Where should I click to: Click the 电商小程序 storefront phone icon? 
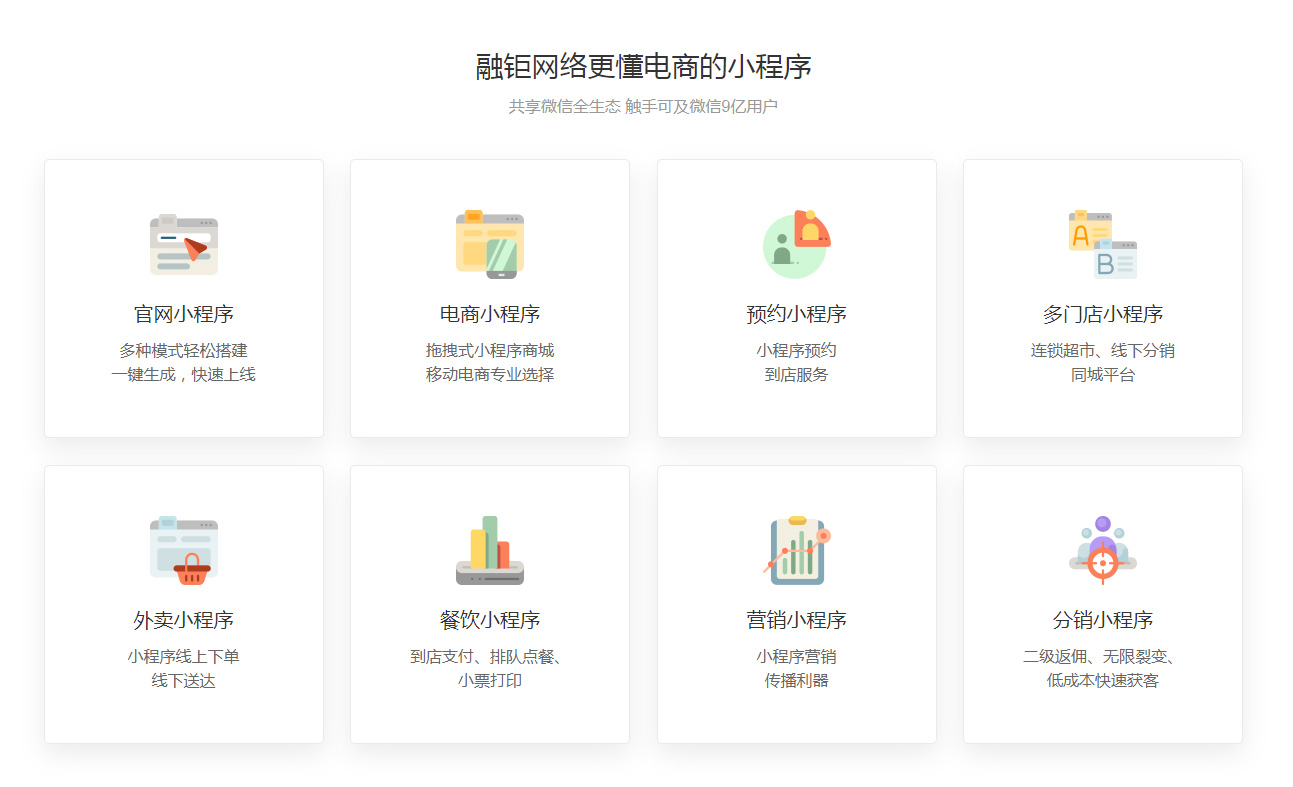(x=490, y=245)
